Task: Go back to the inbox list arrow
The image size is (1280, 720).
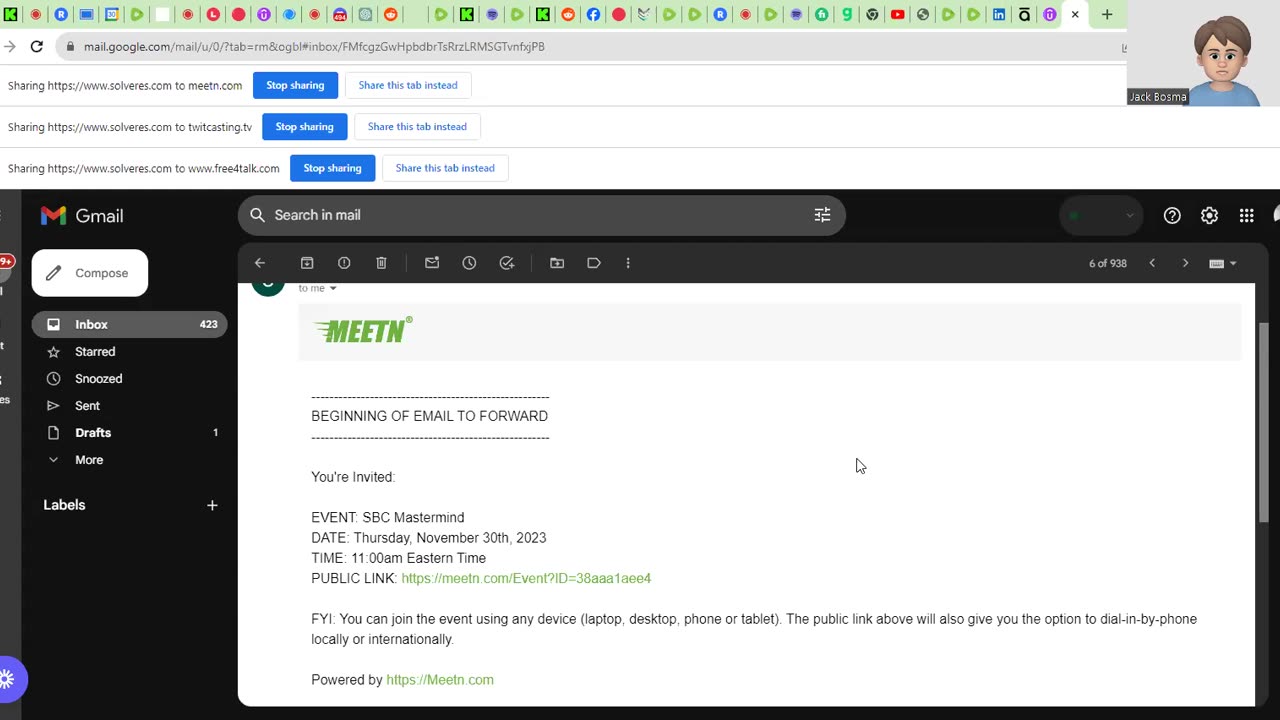Action: 260,263
